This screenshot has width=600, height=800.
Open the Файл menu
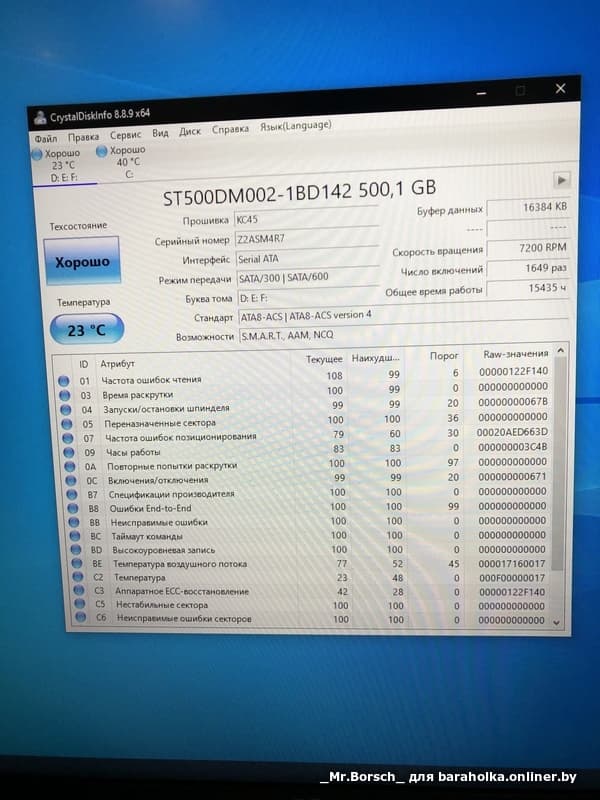pyautogui.click(x=45, y=138)
